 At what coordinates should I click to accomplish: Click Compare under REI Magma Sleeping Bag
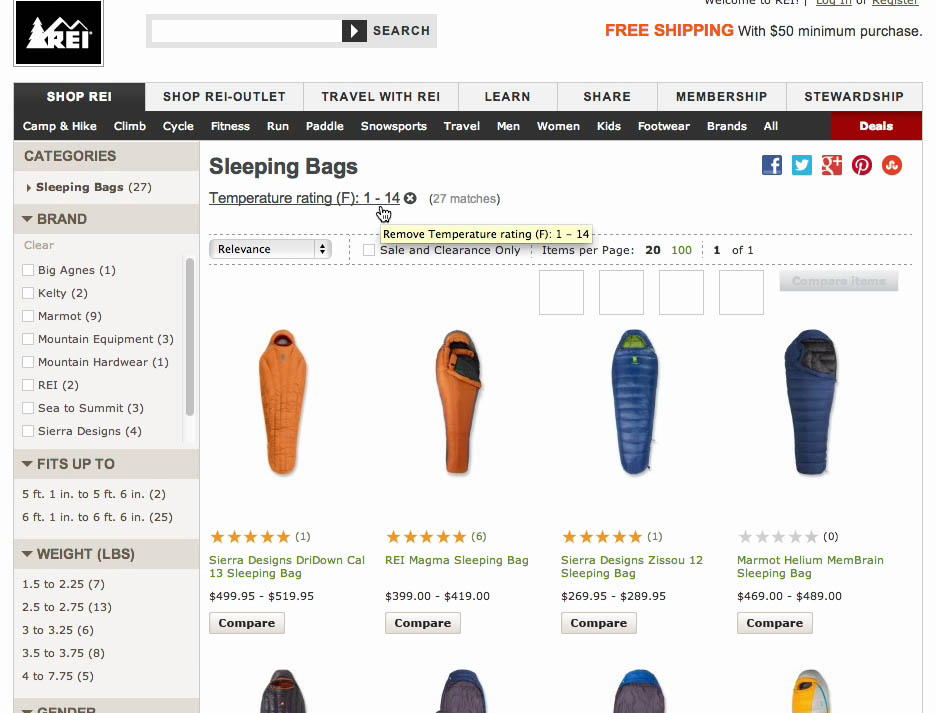point(423,623)
